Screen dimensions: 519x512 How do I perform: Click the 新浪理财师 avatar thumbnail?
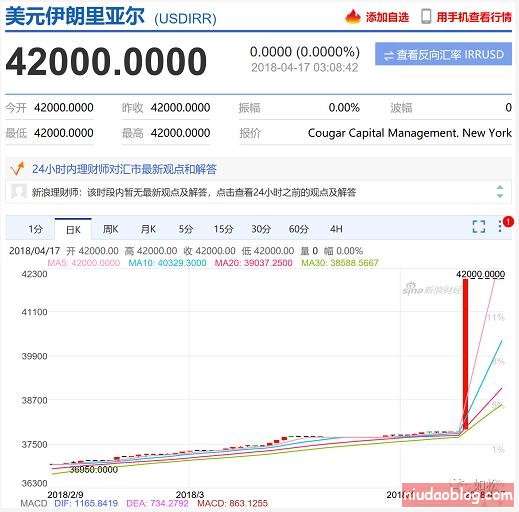19,192
